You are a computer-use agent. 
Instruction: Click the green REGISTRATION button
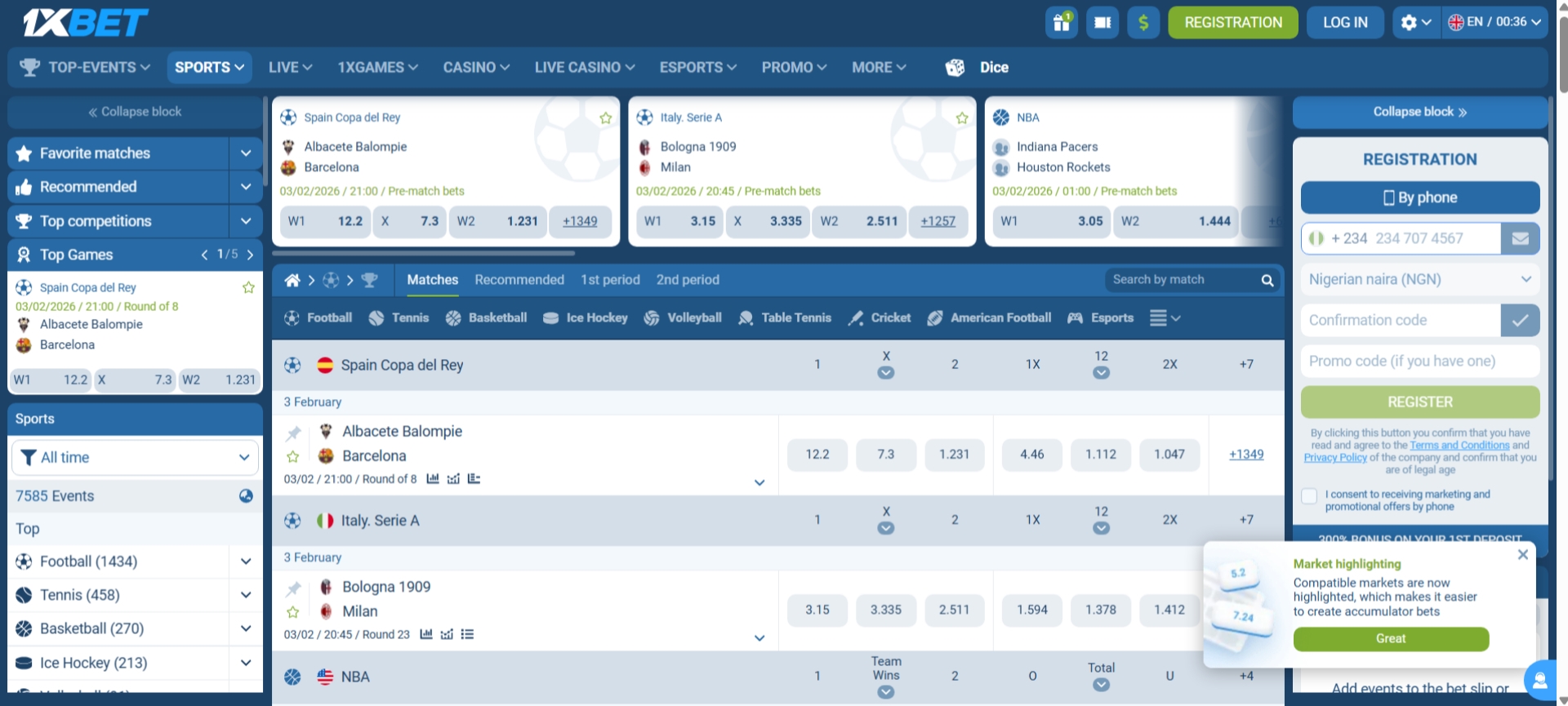tap(1232, 23)
